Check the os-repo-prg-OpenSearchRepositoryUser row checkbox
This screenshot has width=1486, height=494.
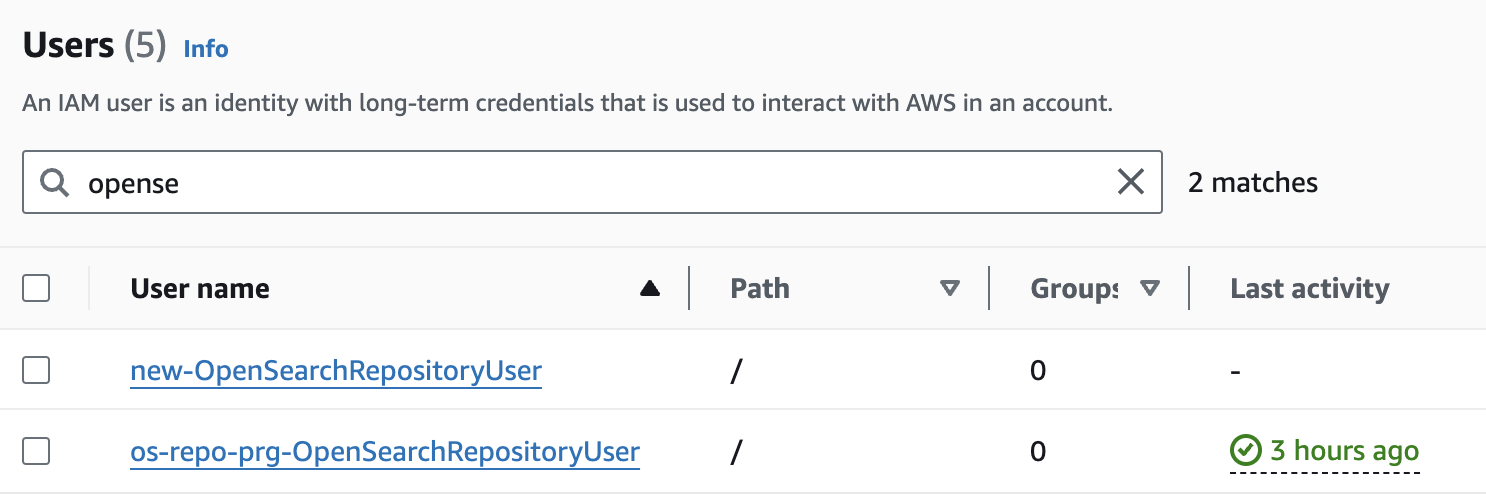36,452
